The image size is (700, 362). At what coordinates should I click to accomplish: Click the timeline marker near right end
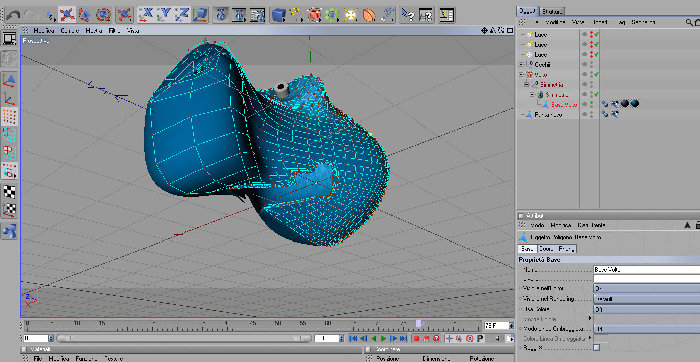coord(419,323)
